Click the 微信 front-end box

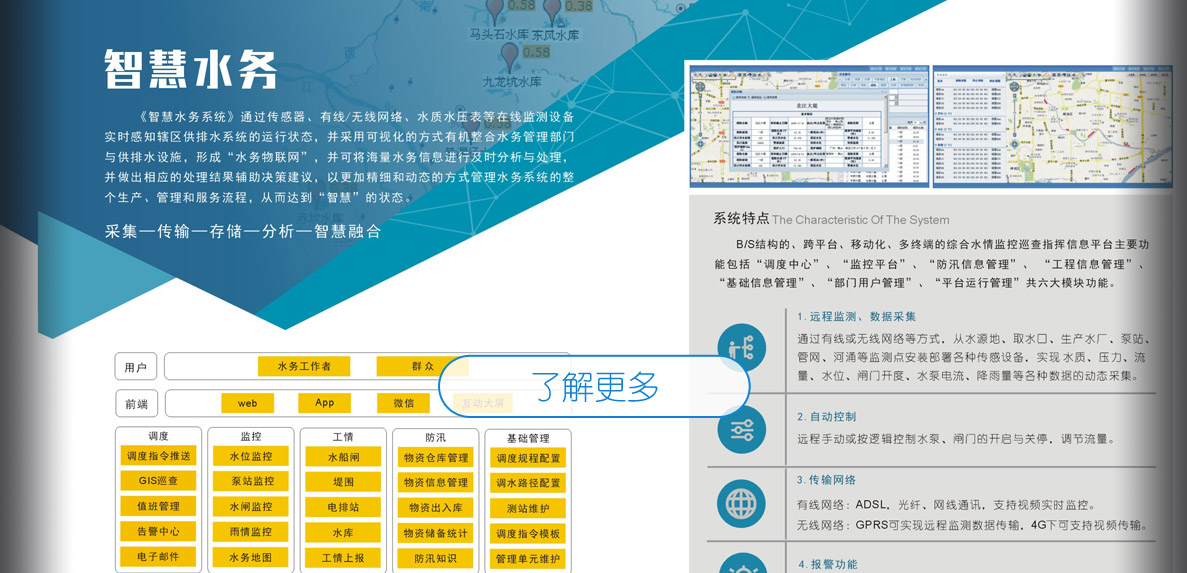(403, 403)
